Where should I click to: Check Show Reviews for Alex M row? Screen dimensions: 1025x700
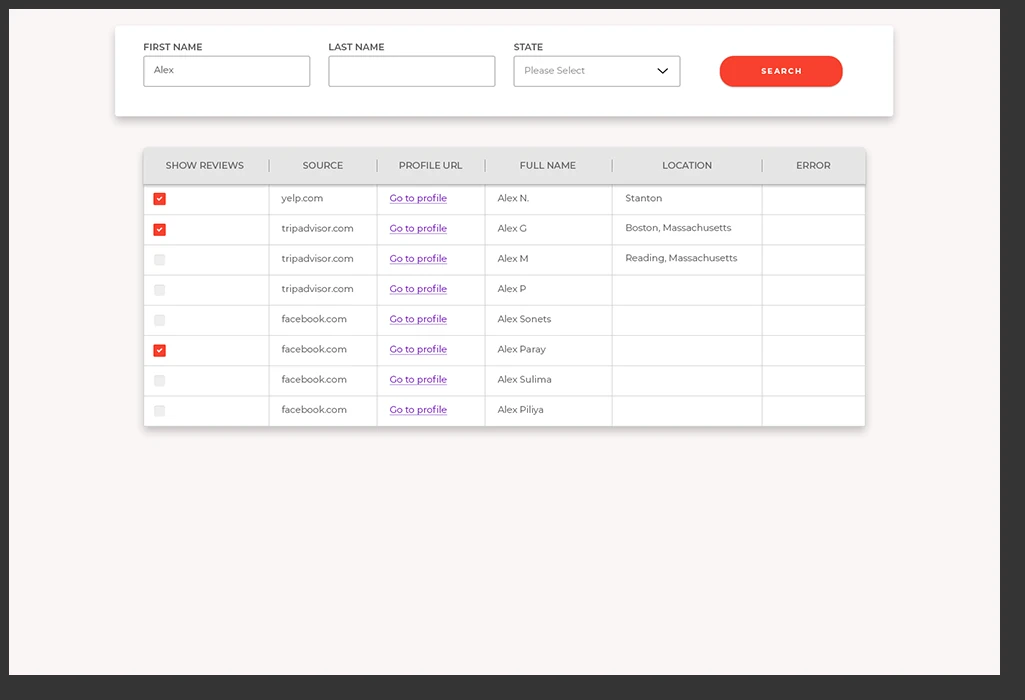point(160,259)
